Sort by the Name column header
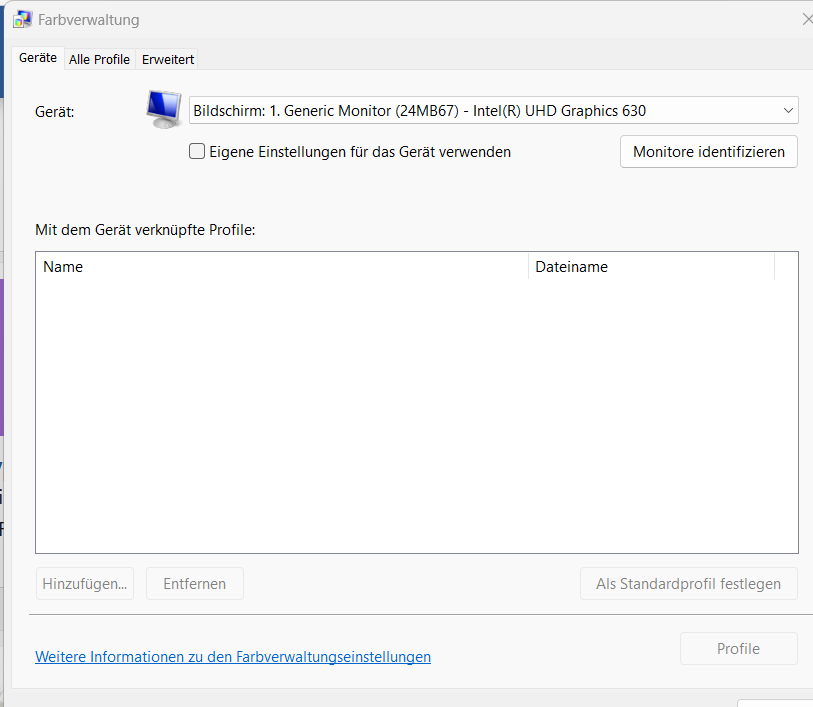813x707 pixels. 282,266
